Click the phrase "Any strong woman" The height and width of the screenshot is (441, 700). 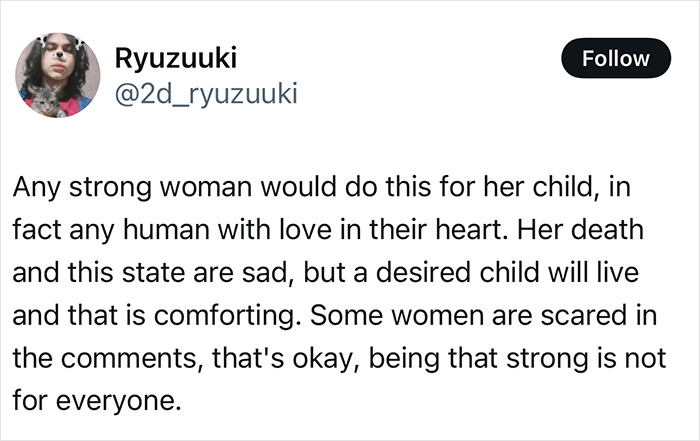pos(98,187)
